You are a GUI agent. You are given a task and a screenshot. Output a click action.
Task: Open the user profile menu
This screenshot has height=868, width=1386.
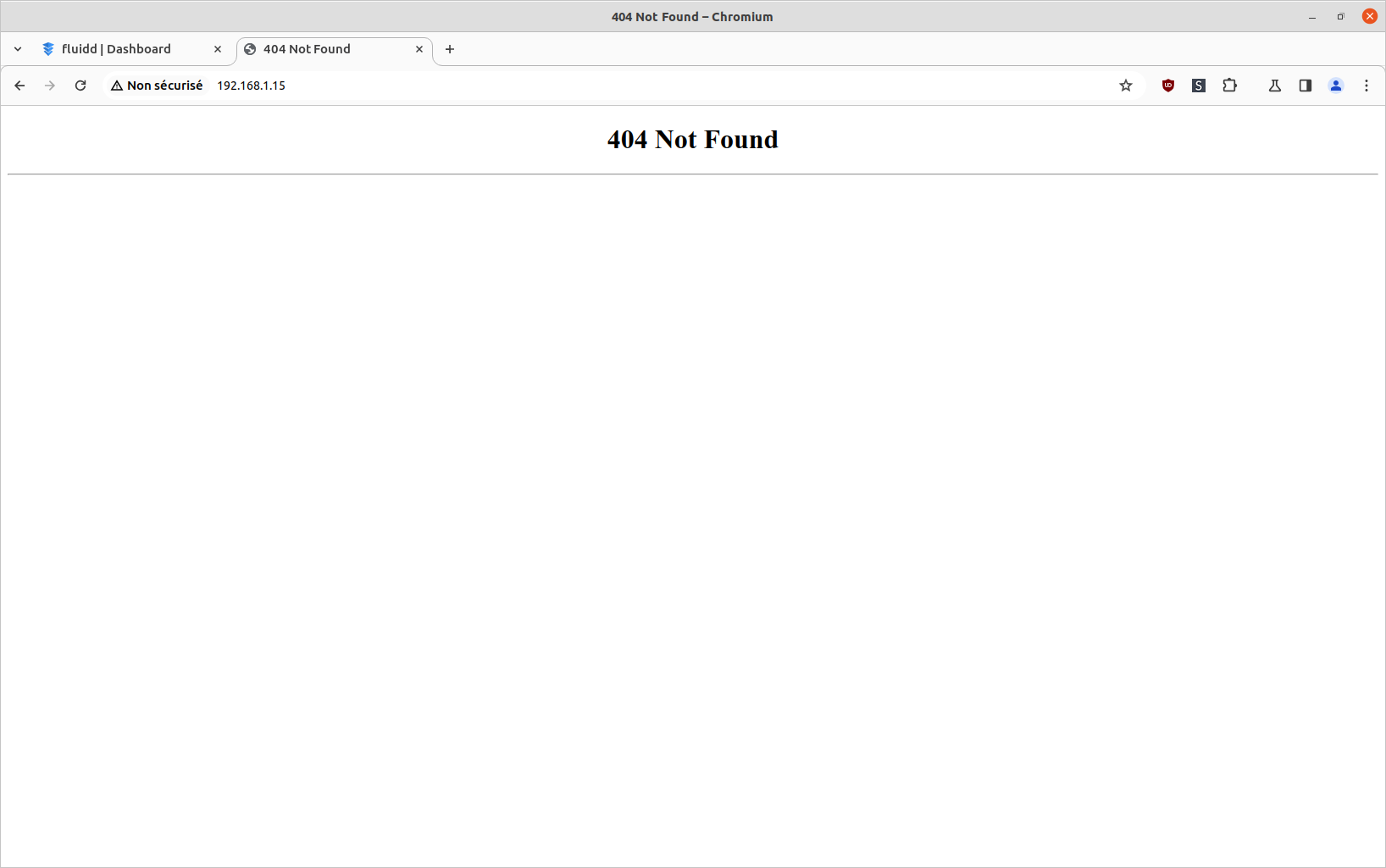(x=1336, y=86)
